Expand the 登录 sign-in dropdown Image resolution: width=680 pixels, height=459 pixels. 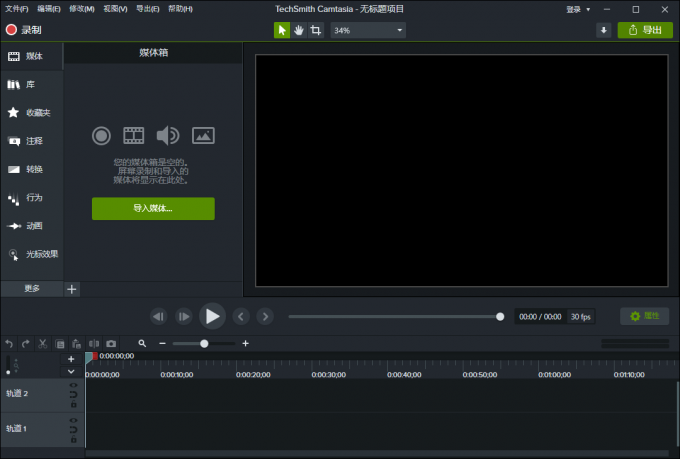coord(578,10)
